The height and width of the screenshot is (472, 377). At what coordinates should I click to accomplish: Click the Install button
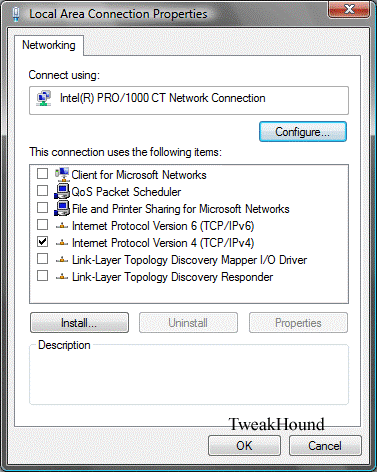[79, 323]
